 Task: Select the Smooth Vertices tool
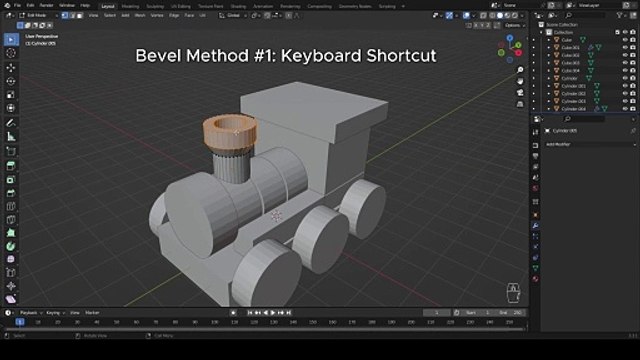(11, 259)
